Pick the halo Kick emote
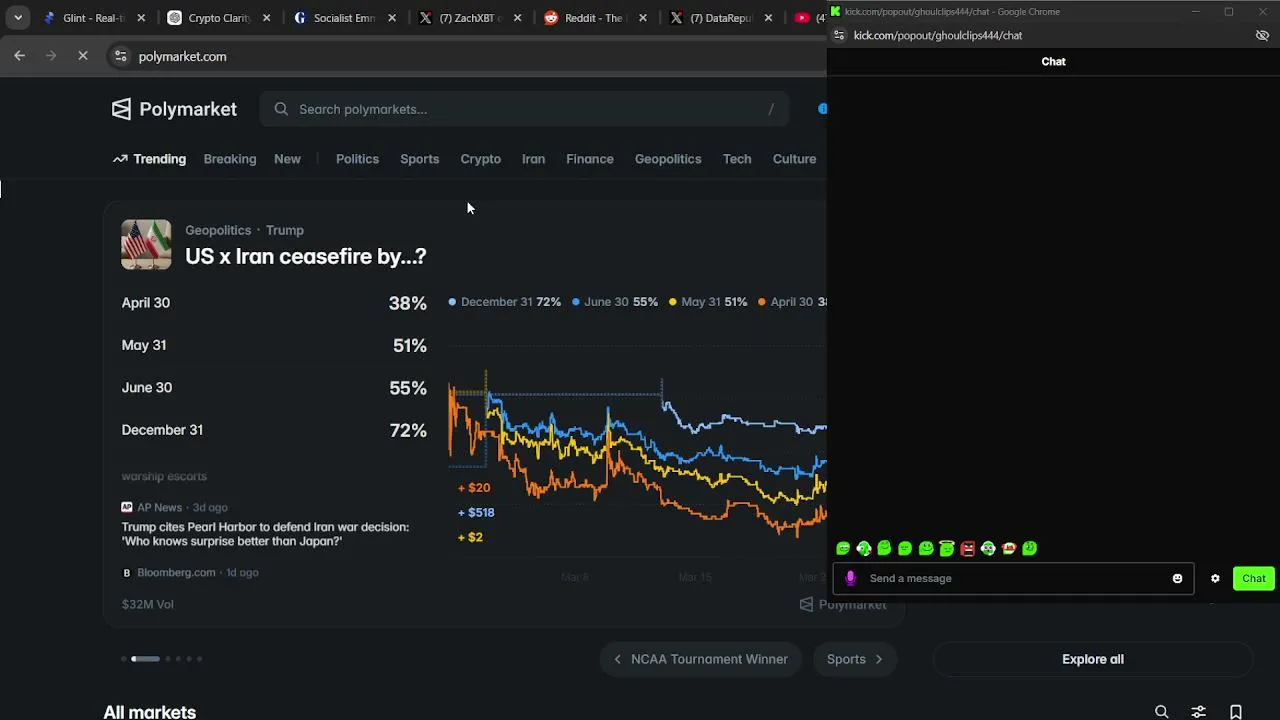The height and width of the screenshot is (720, 1280). click(x=946, y=548)
